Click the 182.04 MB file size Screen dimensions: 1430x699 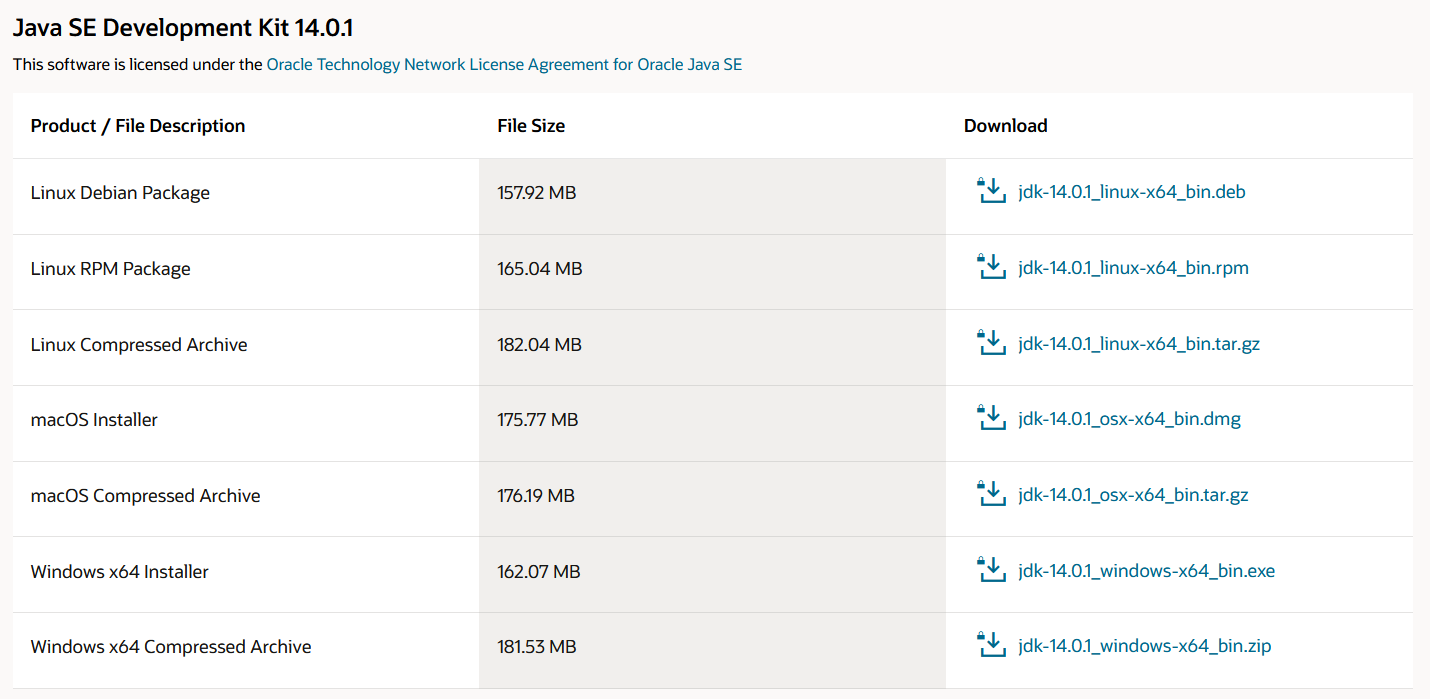tap(540, 345)
